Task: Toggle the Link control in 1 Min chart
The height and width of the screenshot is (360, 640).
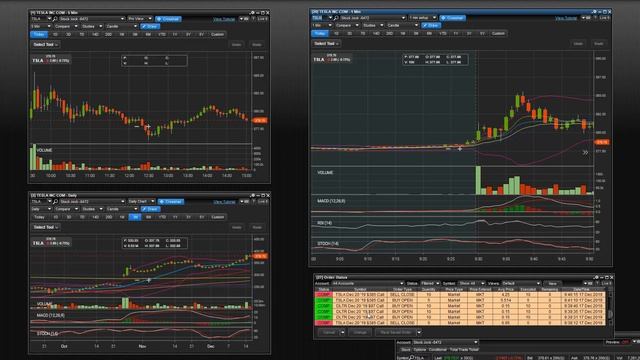Action: click(x=604, y=18)
